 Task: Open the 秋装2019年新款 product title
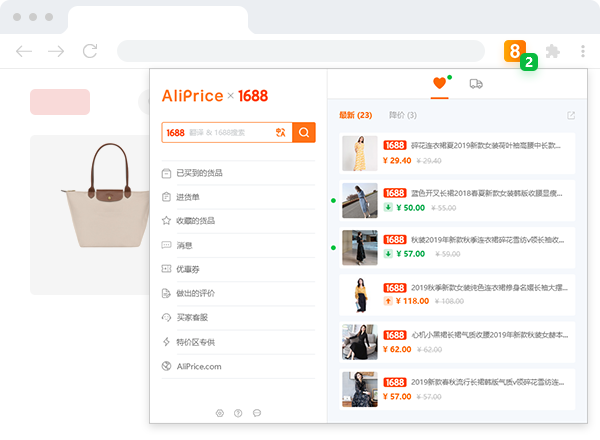click(488, 240)
